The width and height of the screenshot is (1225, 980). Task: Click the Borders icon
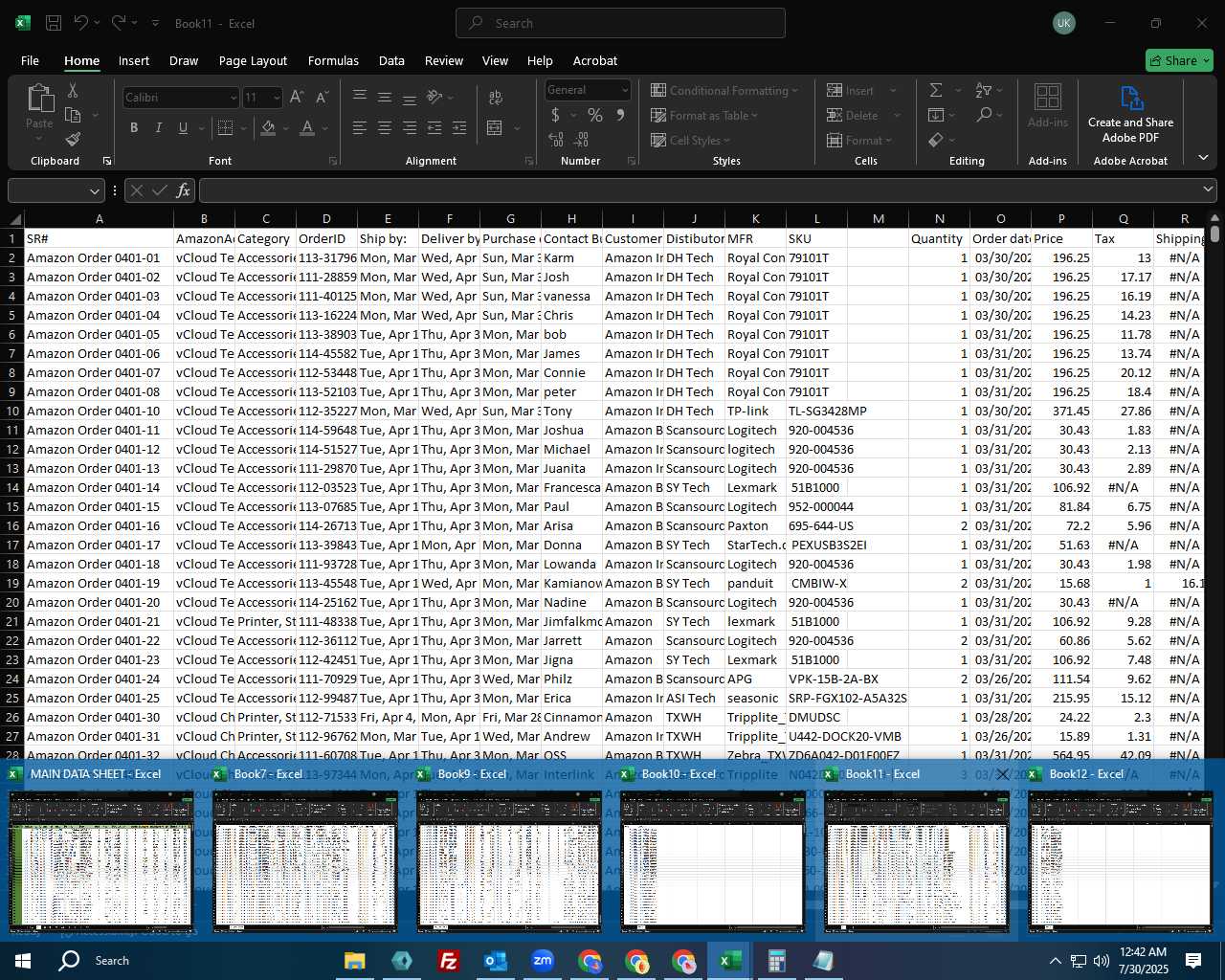tap(226, 127)
